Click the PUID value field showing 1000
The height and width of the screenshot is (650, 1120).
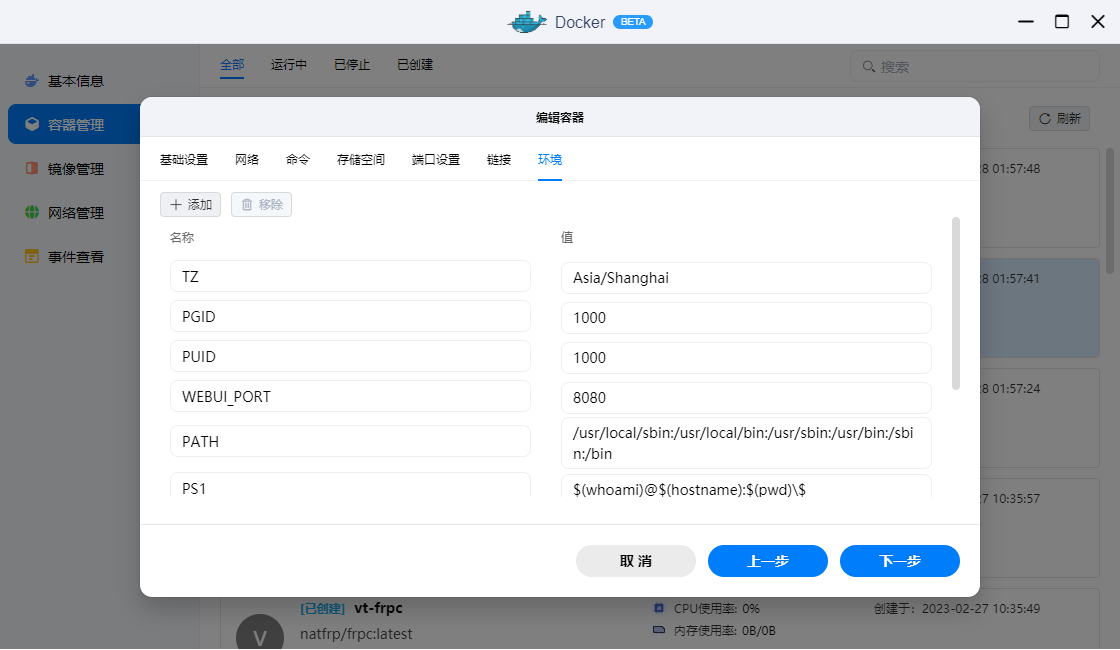(x=746, y=358)
